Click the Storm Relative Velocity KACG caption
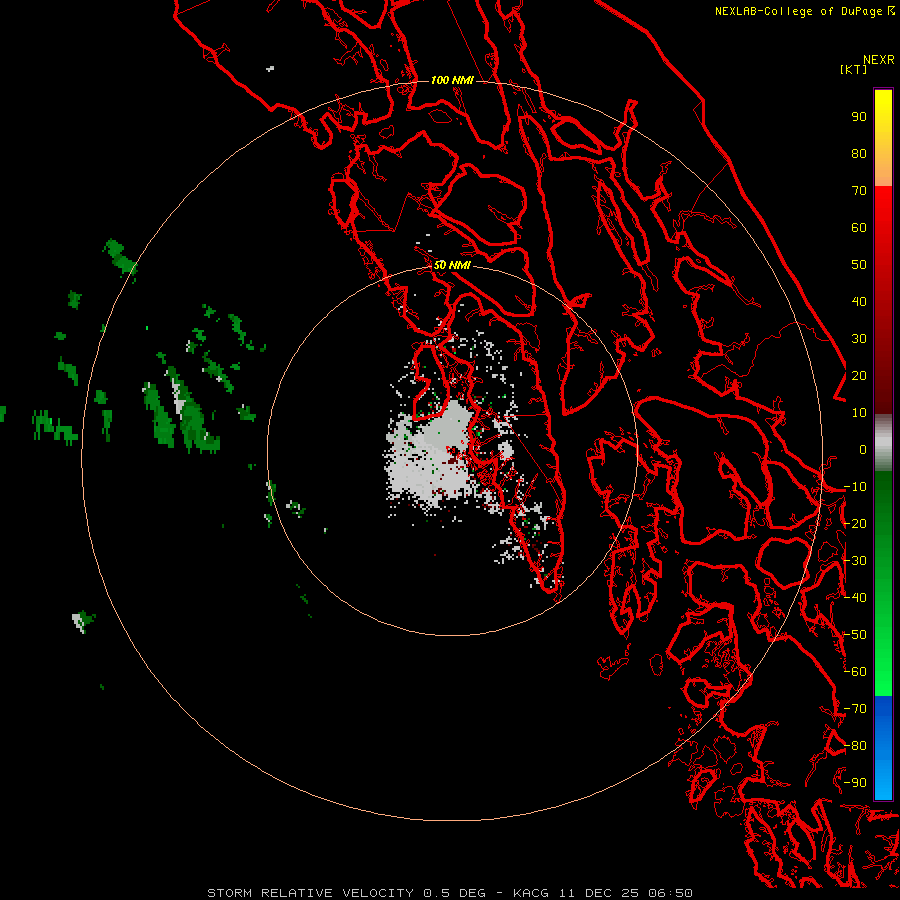The width and height of the screenshot is (900, 900). (x=450, y=893)
